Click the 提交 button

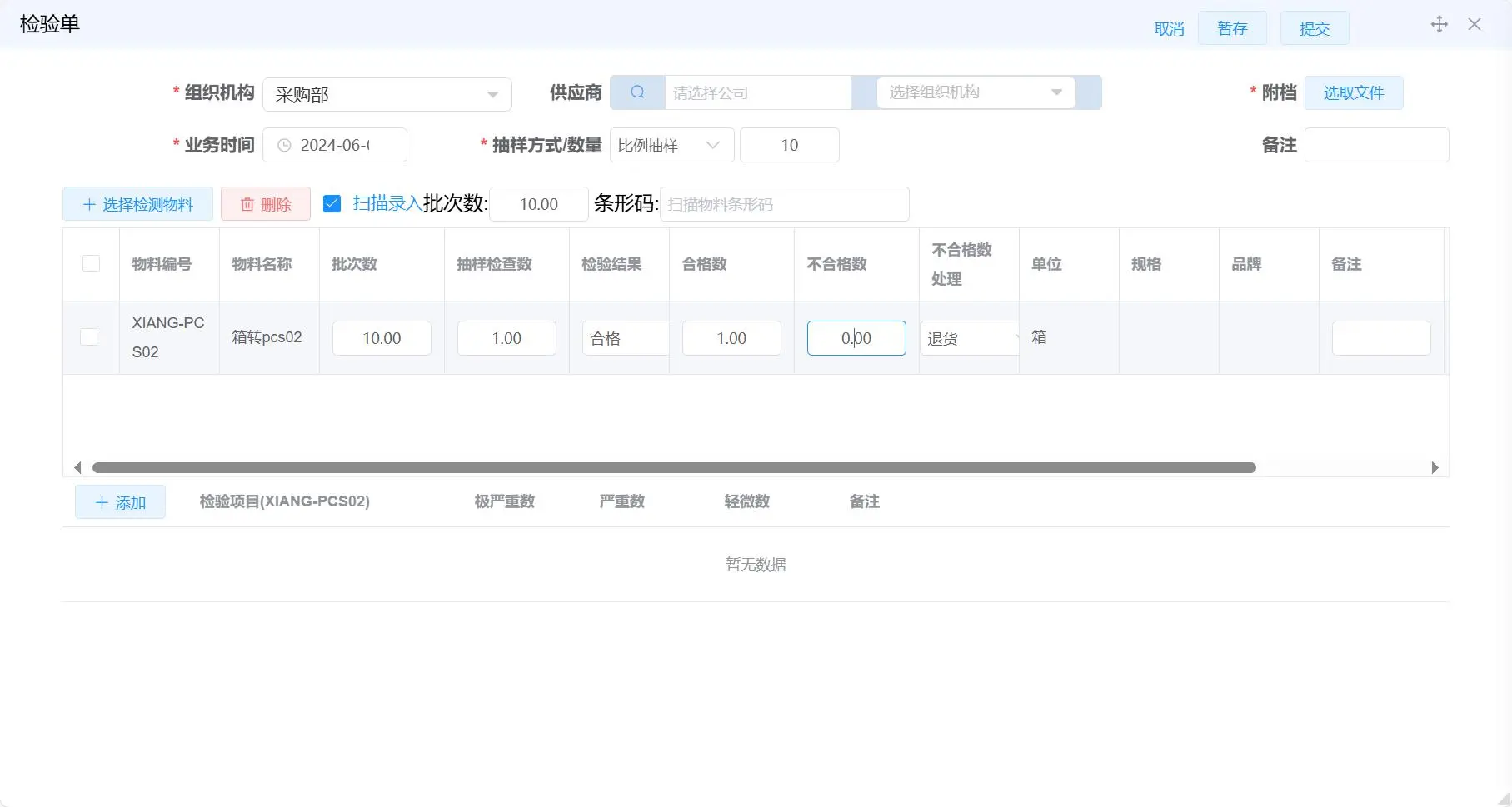1314,27
